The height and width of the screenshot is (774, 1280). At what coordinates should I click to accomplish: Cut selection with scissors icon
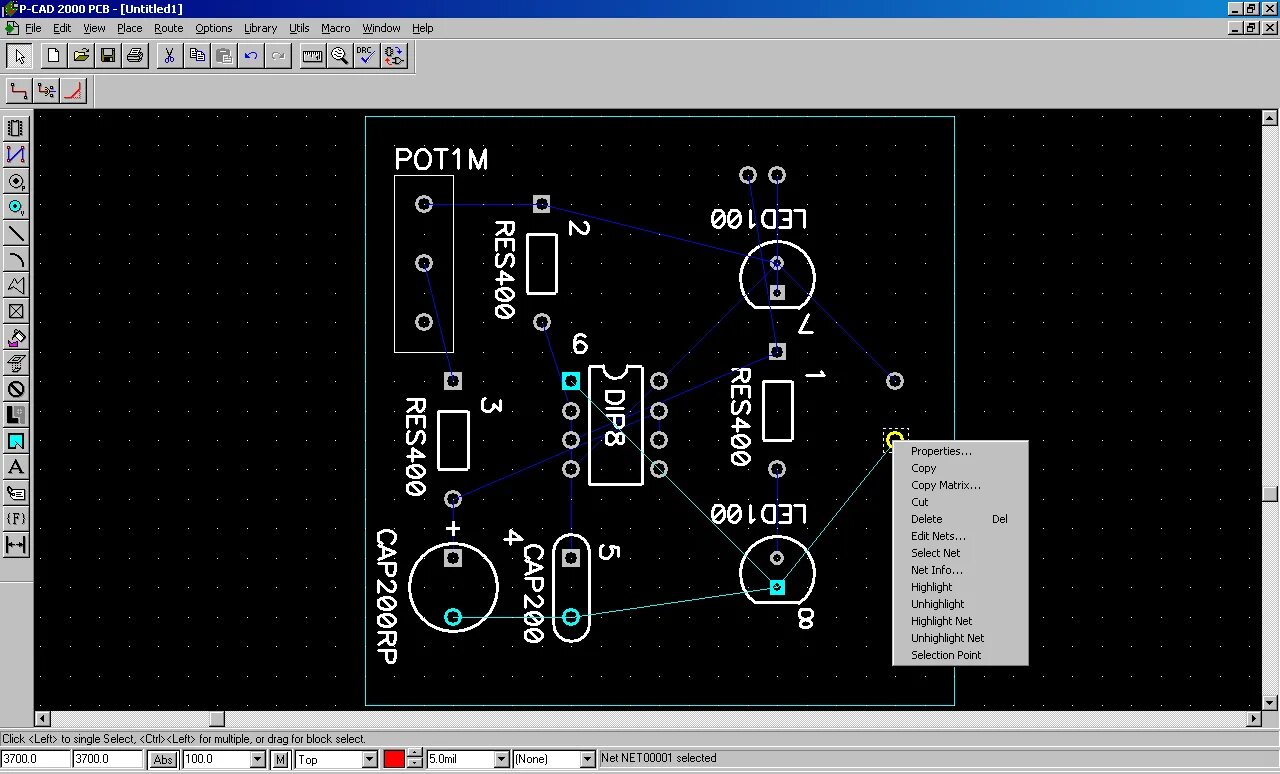[x=170, y=56]
